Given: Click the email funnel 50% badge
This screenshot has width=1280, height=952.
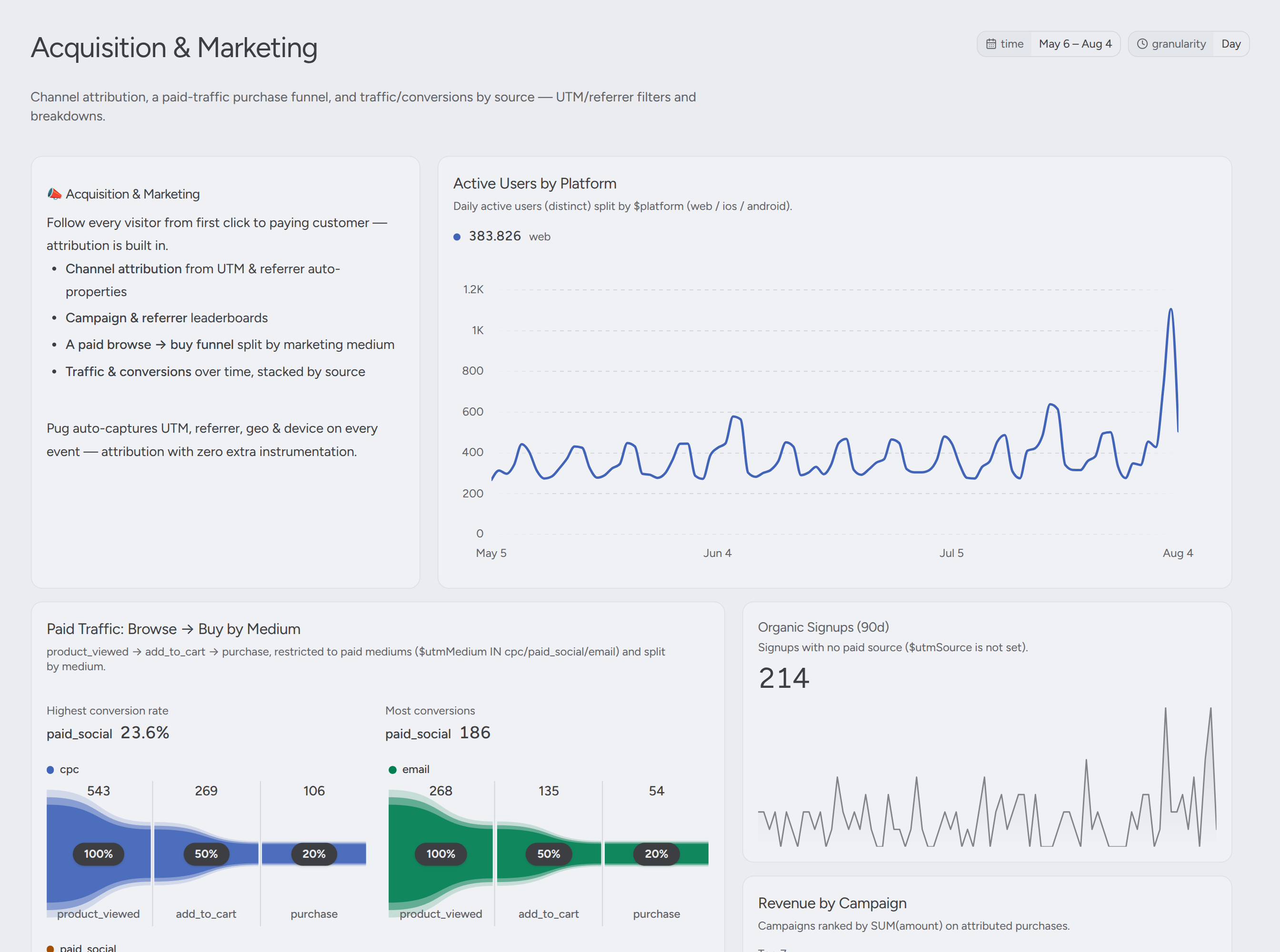Looking at the screenshot, I should pos(548,853).
